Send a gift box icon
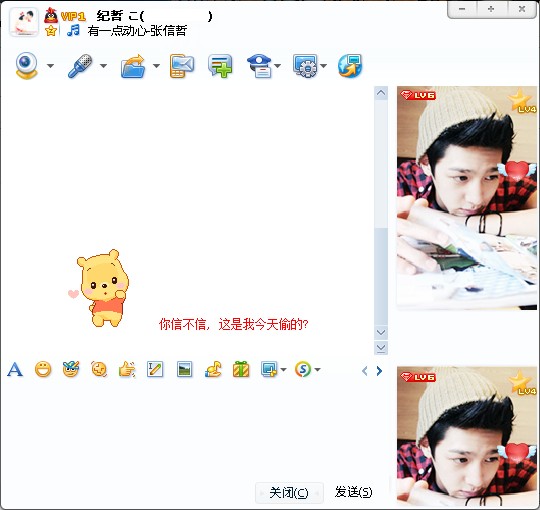The width and height of the screenshot is (540, 510). (x=241, y=369)
